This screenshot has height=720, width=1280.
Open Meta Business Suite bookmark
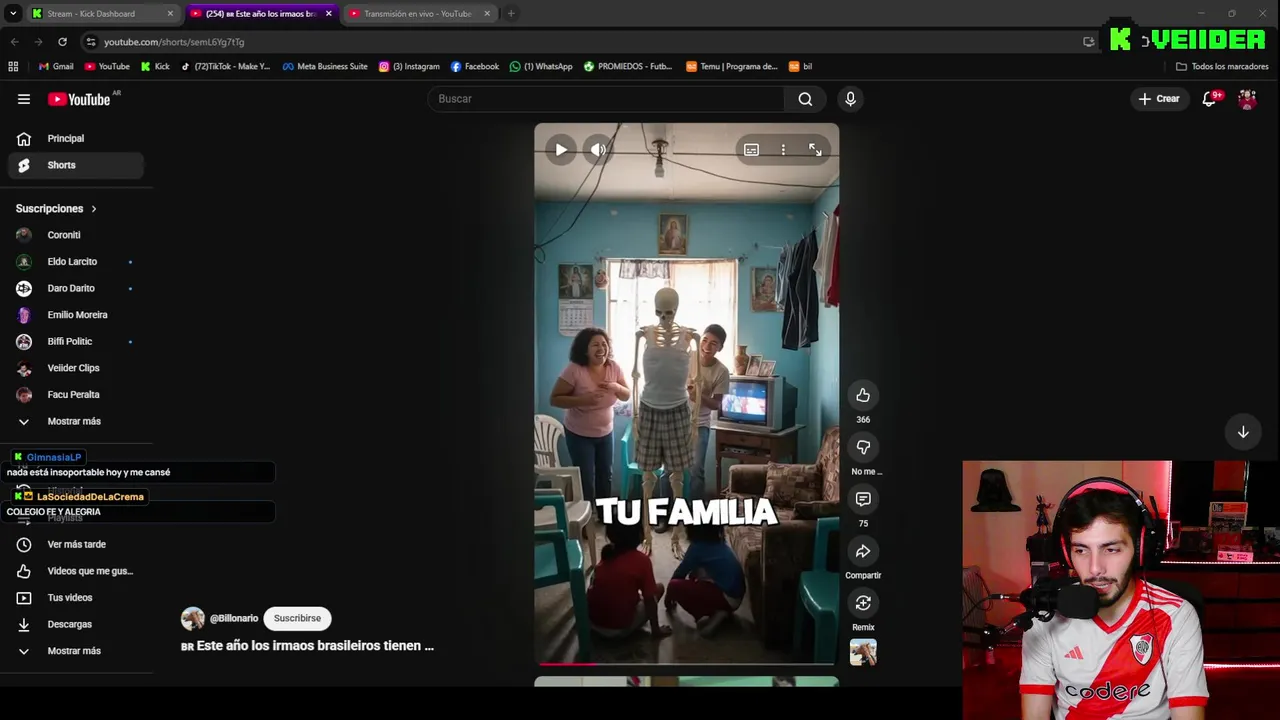pyautogui.click(x=325, y=67)
